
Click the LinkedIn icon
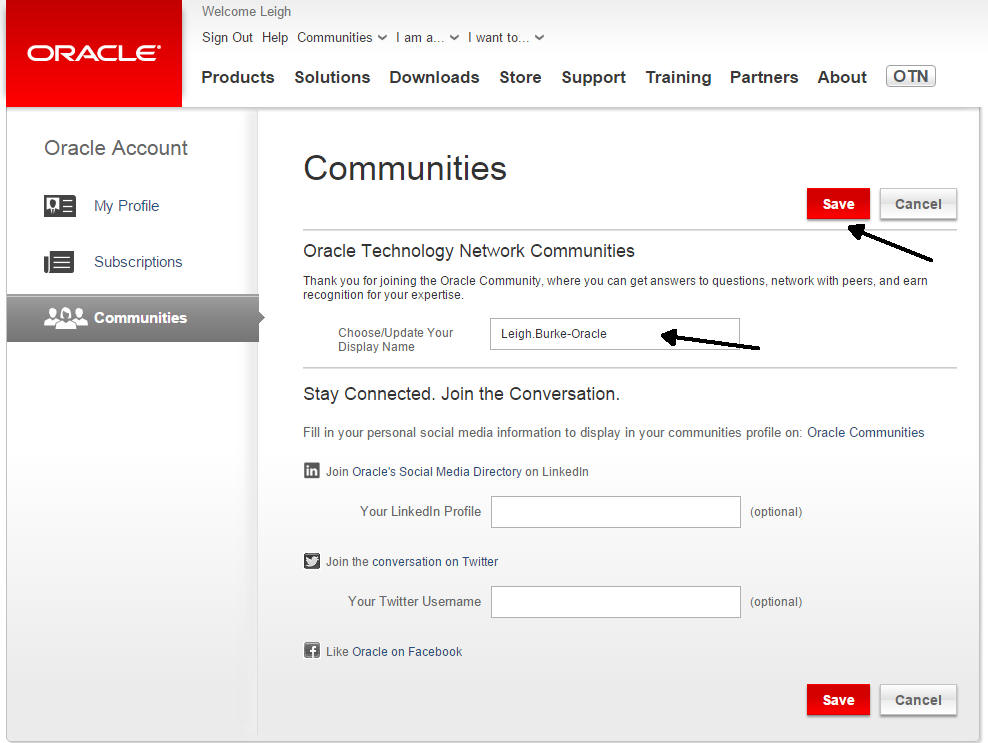311,471
